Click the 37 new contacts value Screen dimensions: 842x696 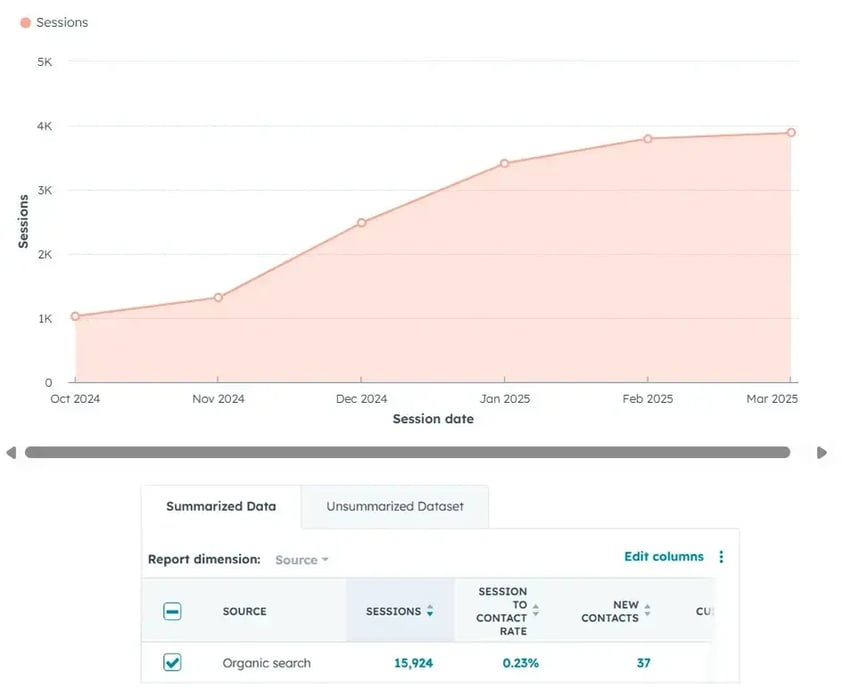(x=643, y=663)
